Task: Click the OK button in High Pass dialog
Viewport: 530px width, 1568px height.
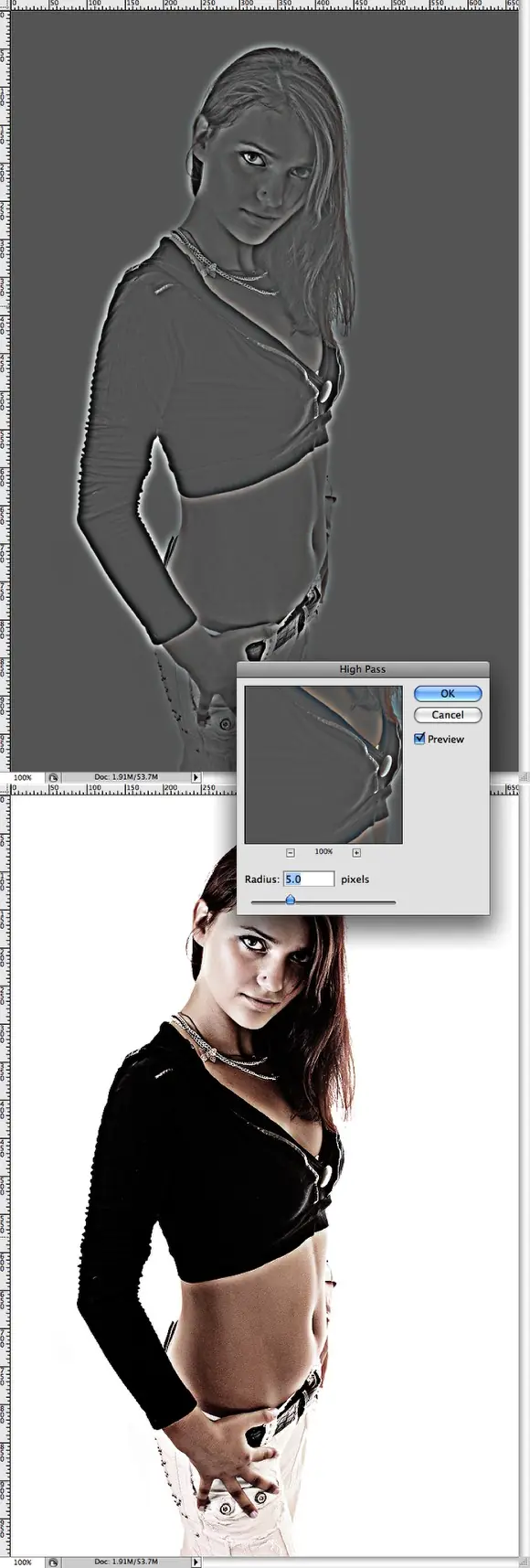Action: tap(447, 694)
